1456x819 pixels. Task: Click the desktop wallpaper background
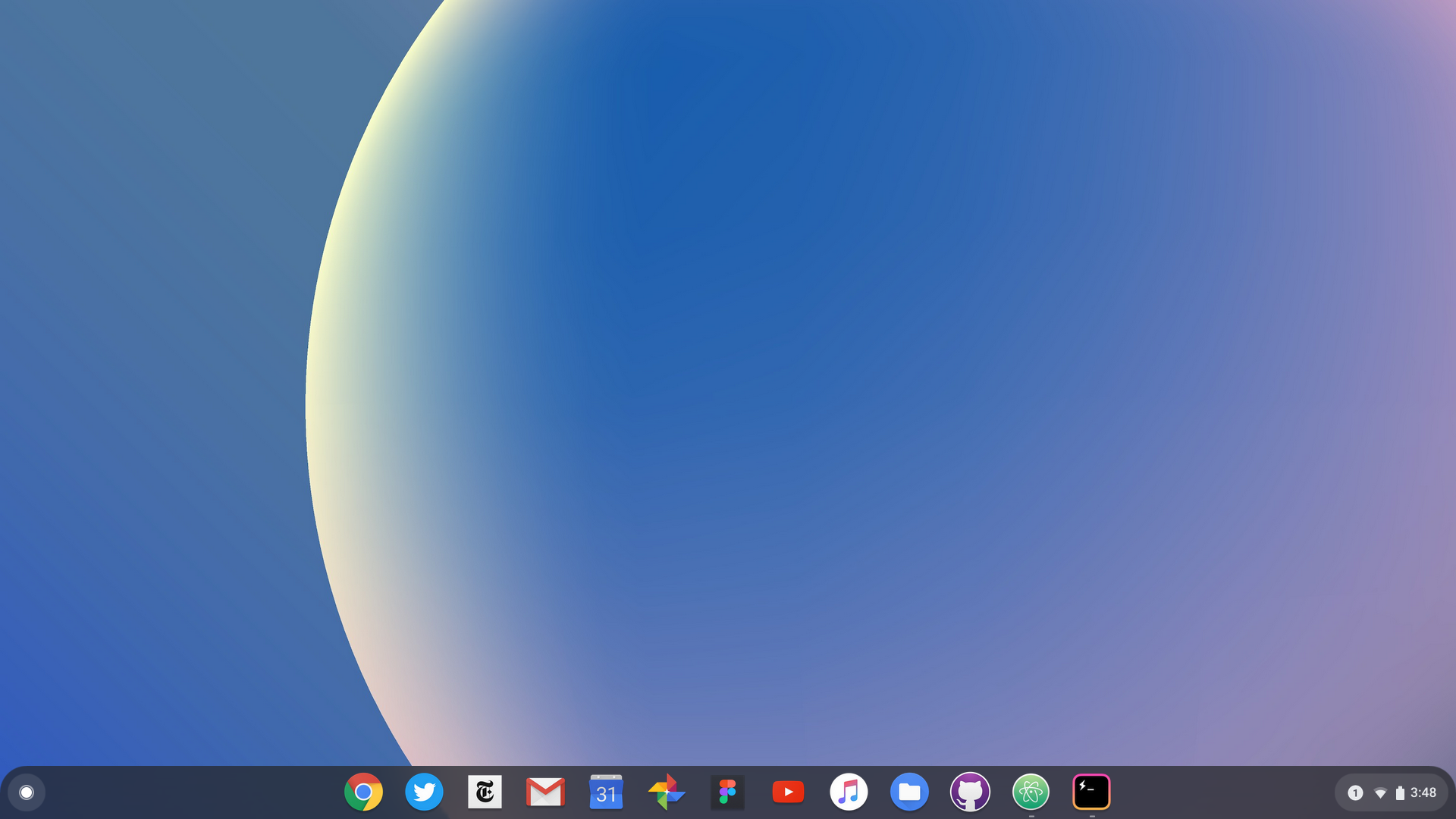tap(728, 379)
